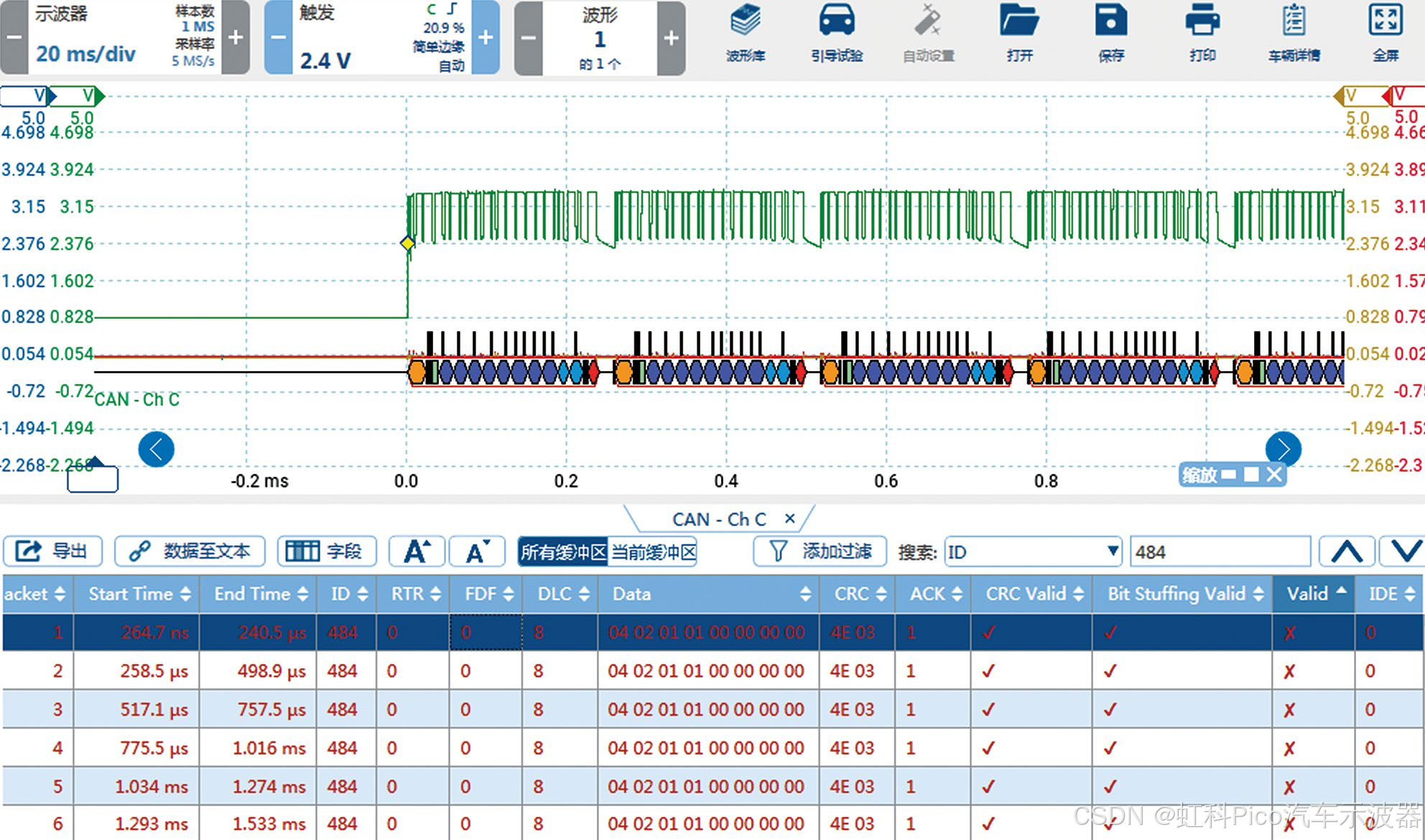
Task: Open vehicle details clipboard icon
Action: click(1294, 22)
